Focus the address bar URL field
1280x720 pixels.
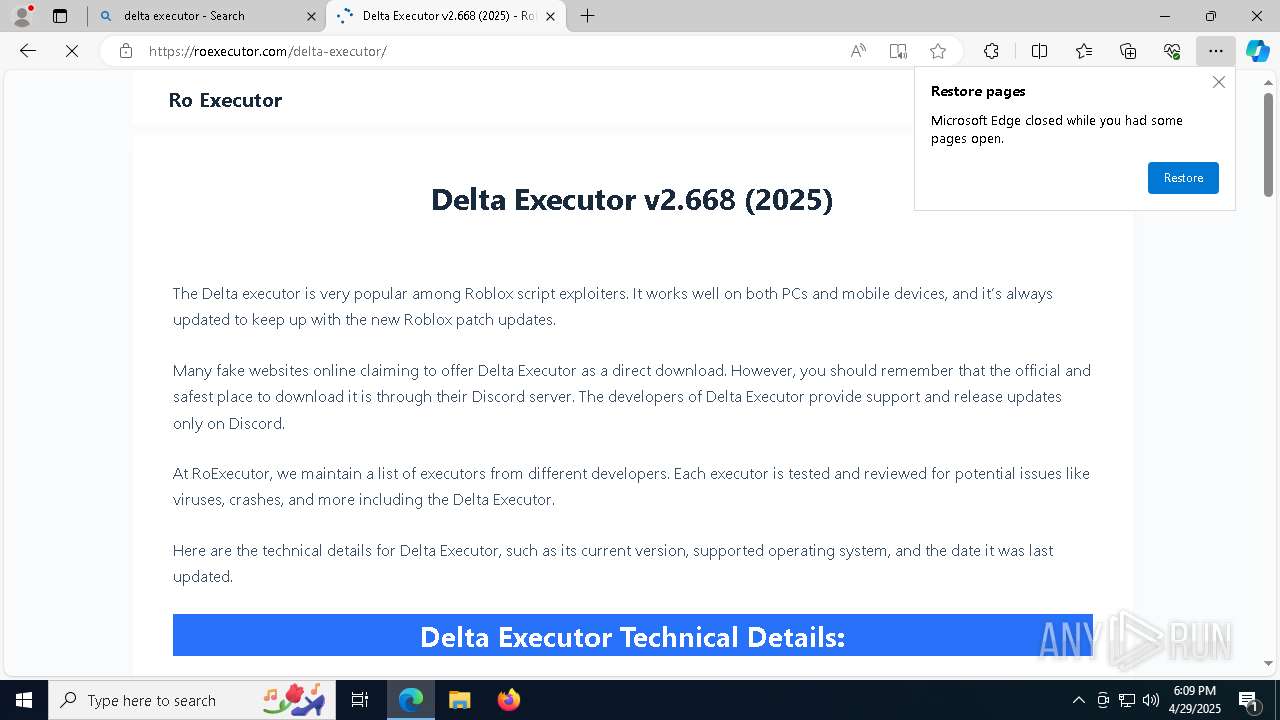(x=490, y=51)
